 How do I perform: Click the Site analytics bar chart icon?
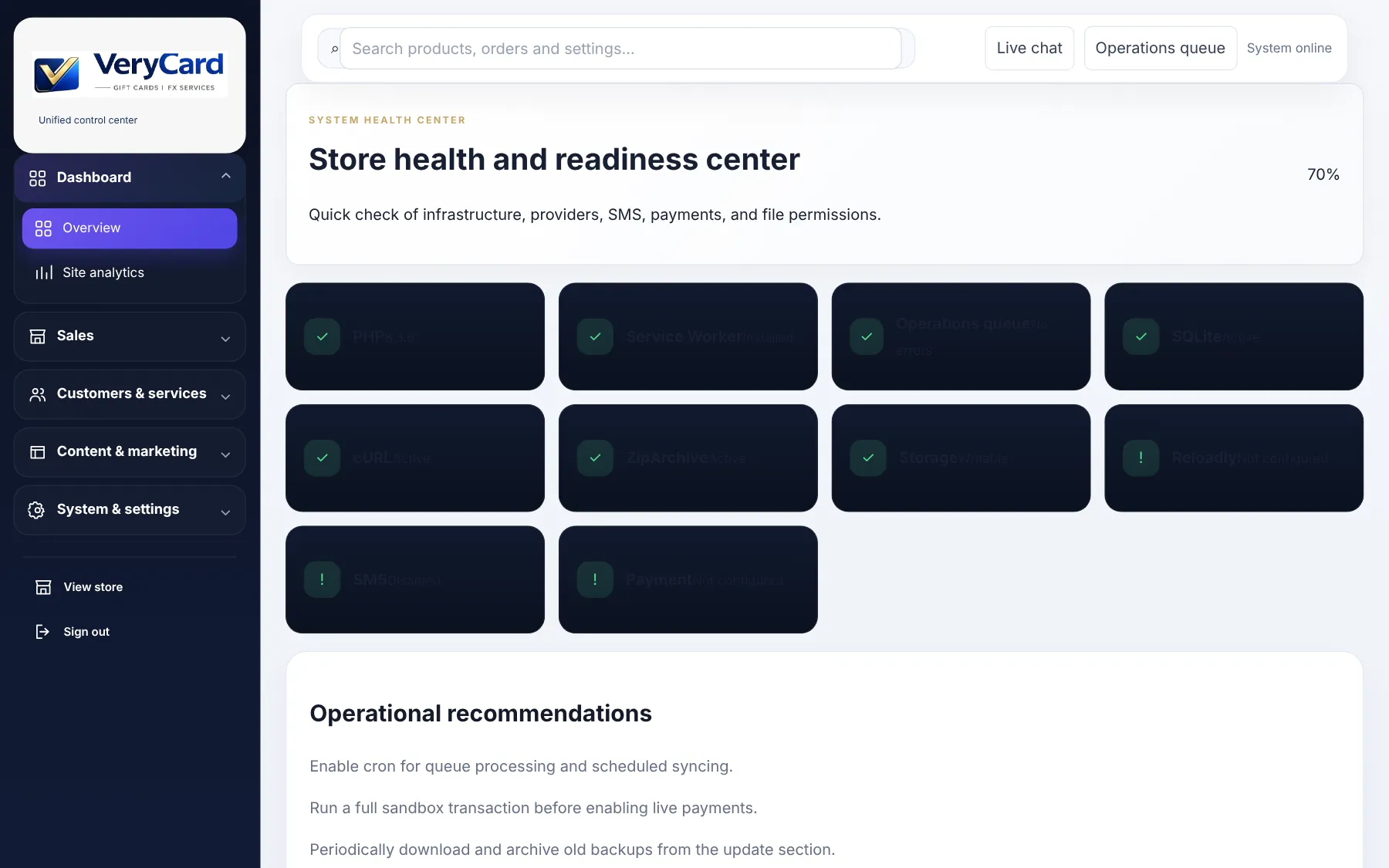(44, 272)
